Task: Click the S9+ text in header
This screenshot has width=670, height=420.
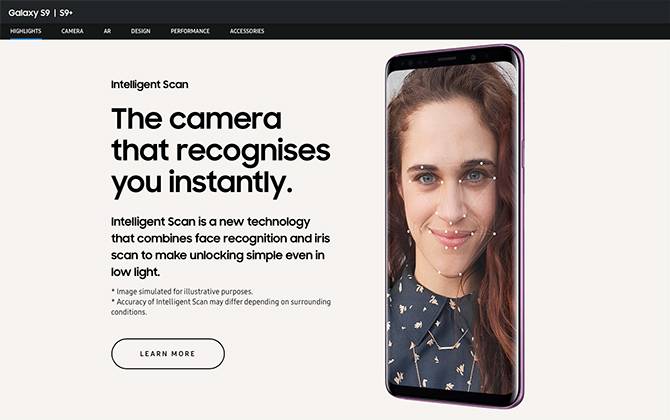Action: pyautogui.click(x=66, y=13)
